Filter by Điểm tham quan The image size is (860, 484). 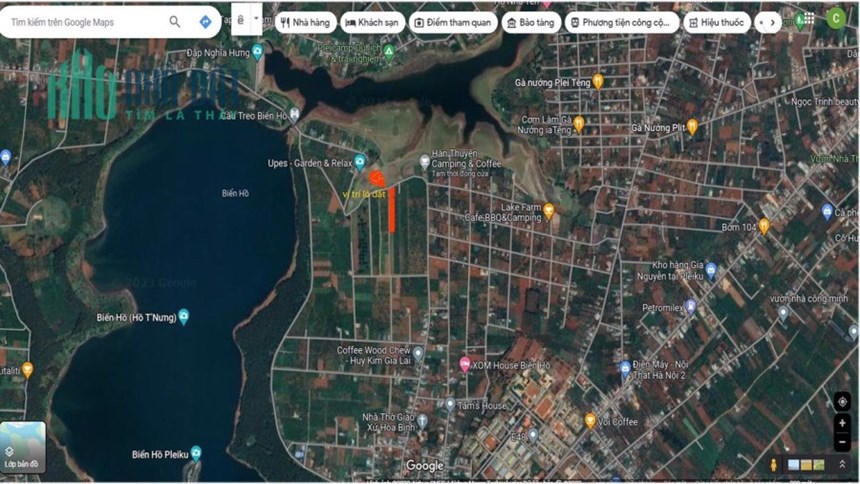pyautogui.click(x=453, y=22)
